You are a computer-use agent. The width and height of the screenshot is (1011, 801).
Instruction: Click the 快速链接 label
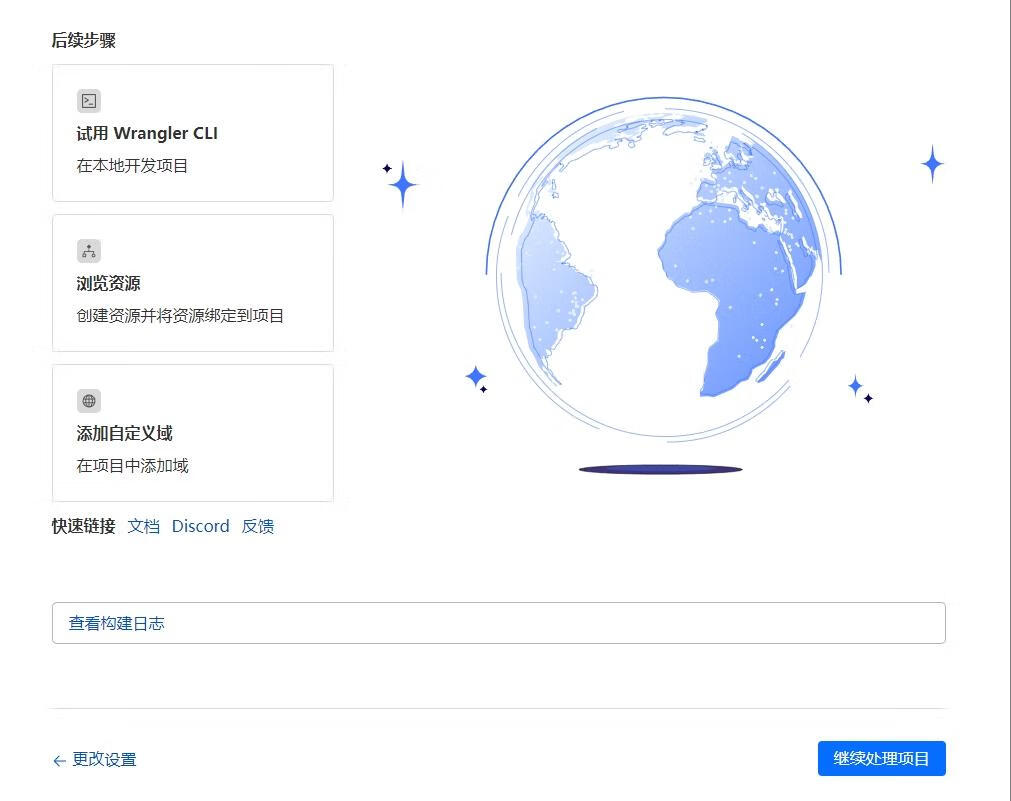point(84,526)
